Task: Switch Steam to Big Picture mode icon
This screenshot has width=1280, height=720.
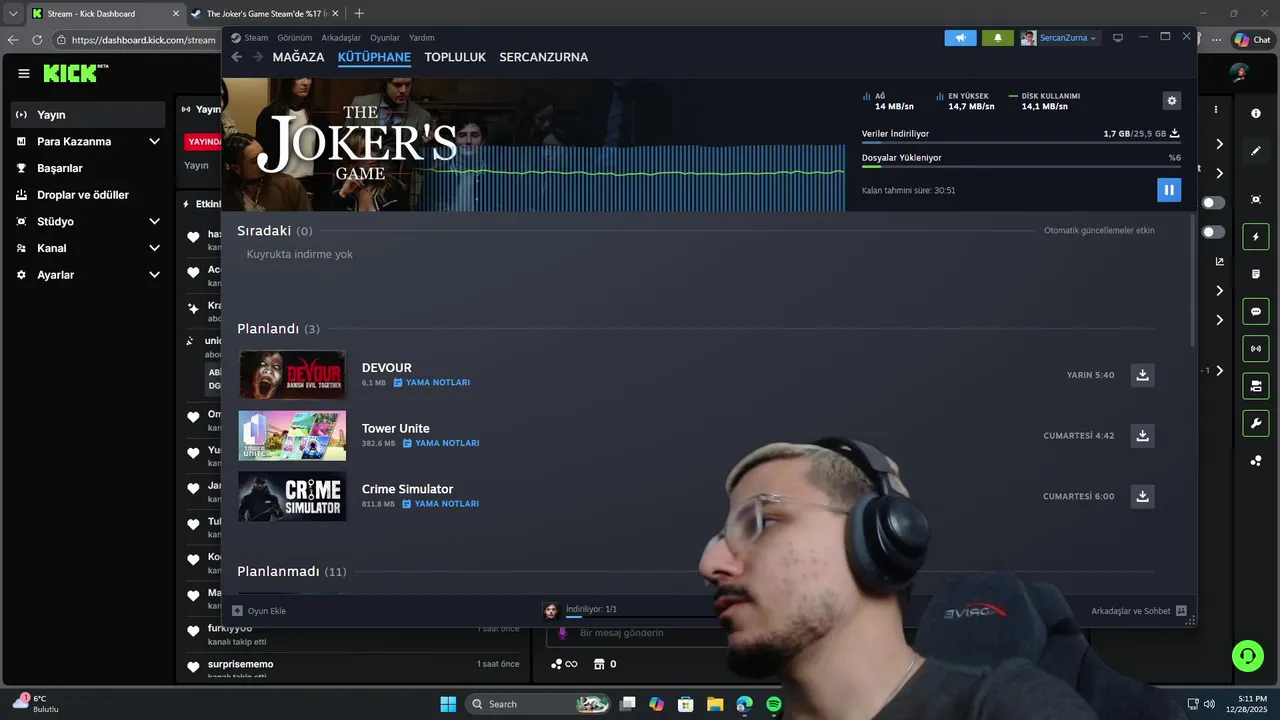Action: (1118, 38)
